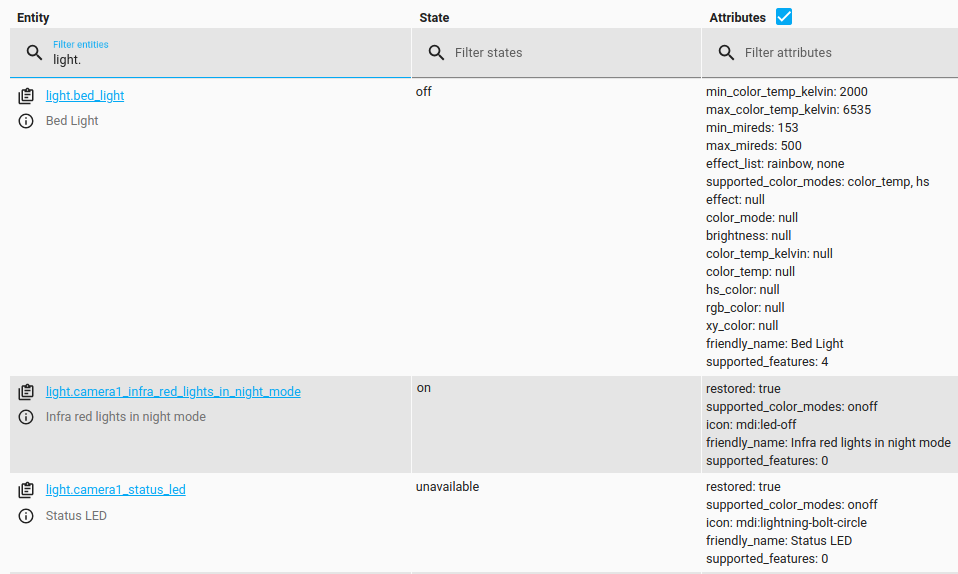
Task: Copy entity ID for camera1 infra red lights
Action: [x=26, y=392]
